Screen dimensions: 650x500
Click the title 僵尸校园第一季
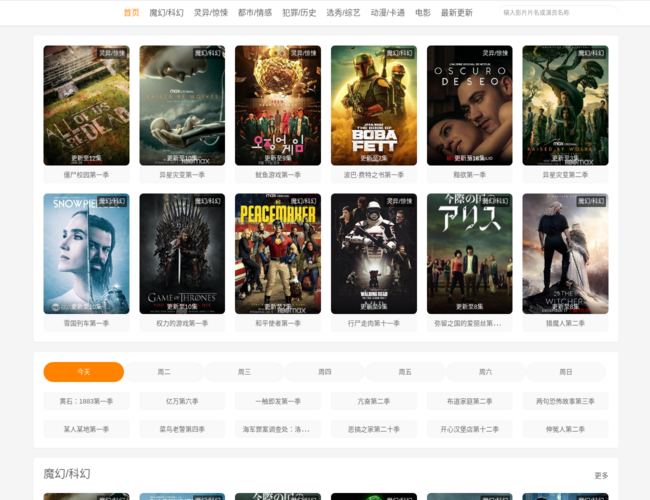coord(86,175)
